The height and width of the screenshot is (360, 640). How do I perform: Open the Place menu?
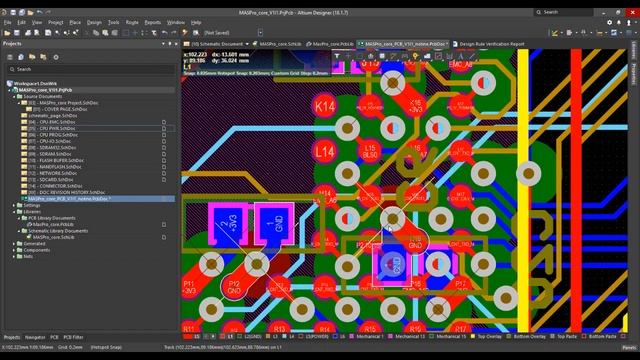click(x=75, y=22)
